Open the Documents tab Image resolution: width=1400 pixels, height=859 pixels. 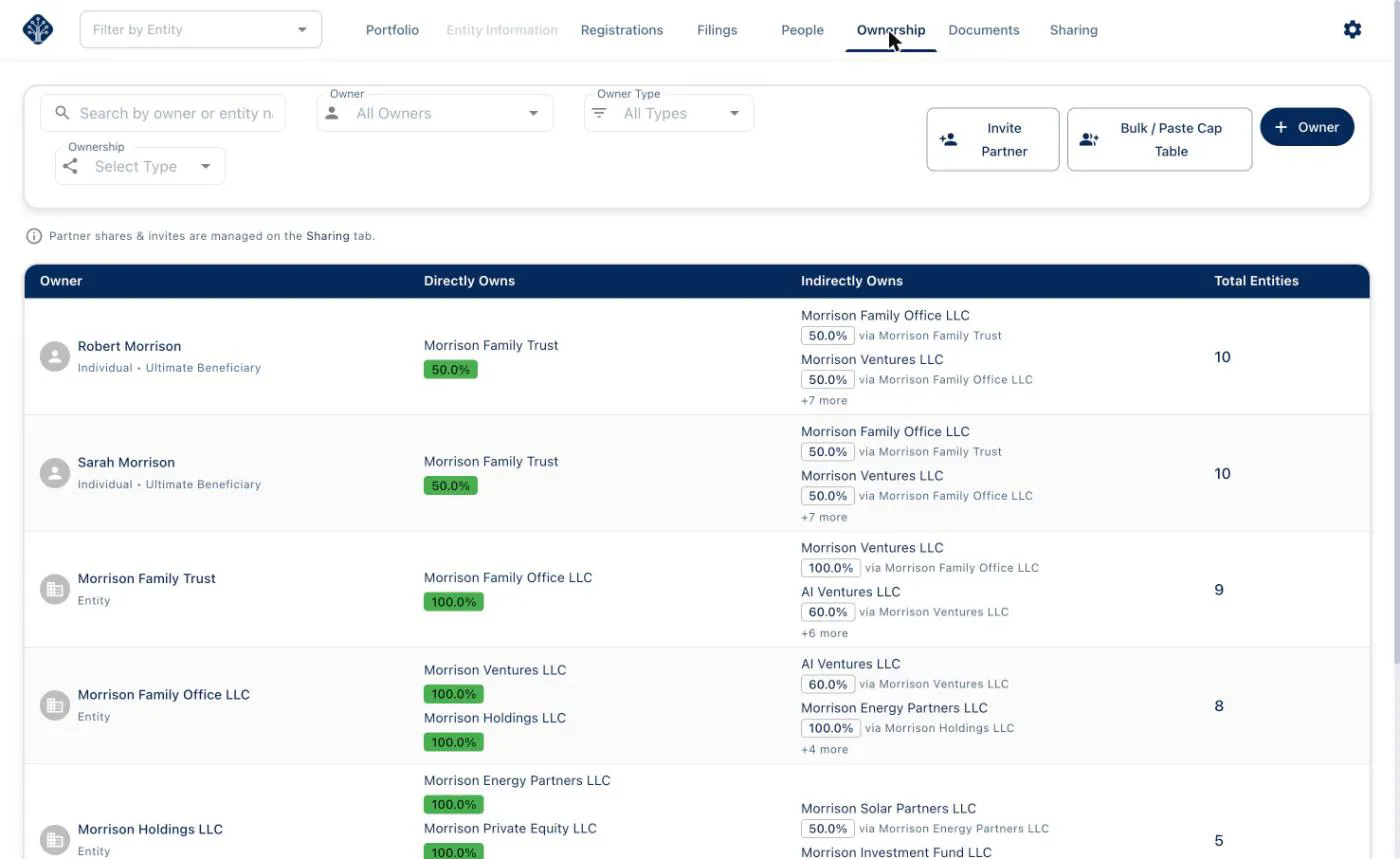click(984, 30)
